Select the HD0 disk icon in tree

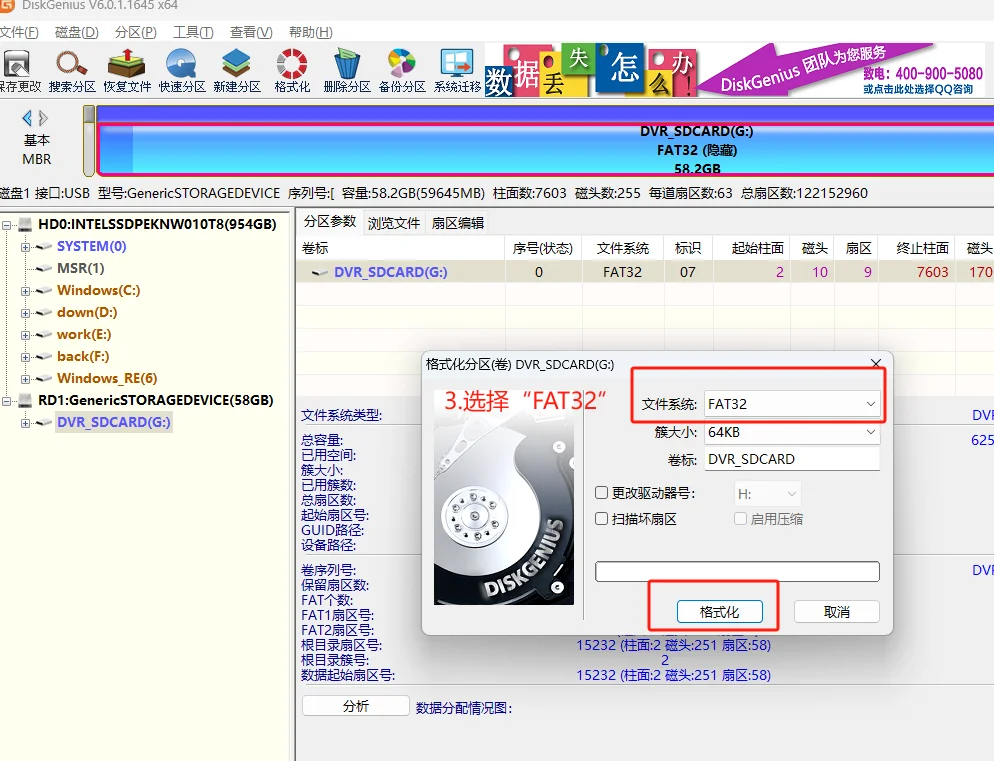pos(25,224)
